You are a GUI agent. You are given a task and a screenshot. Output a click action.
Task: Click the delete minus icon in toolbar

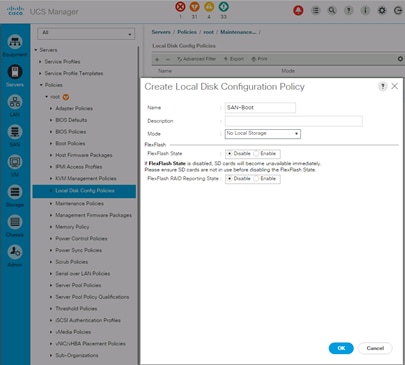[x=168, y=59]
